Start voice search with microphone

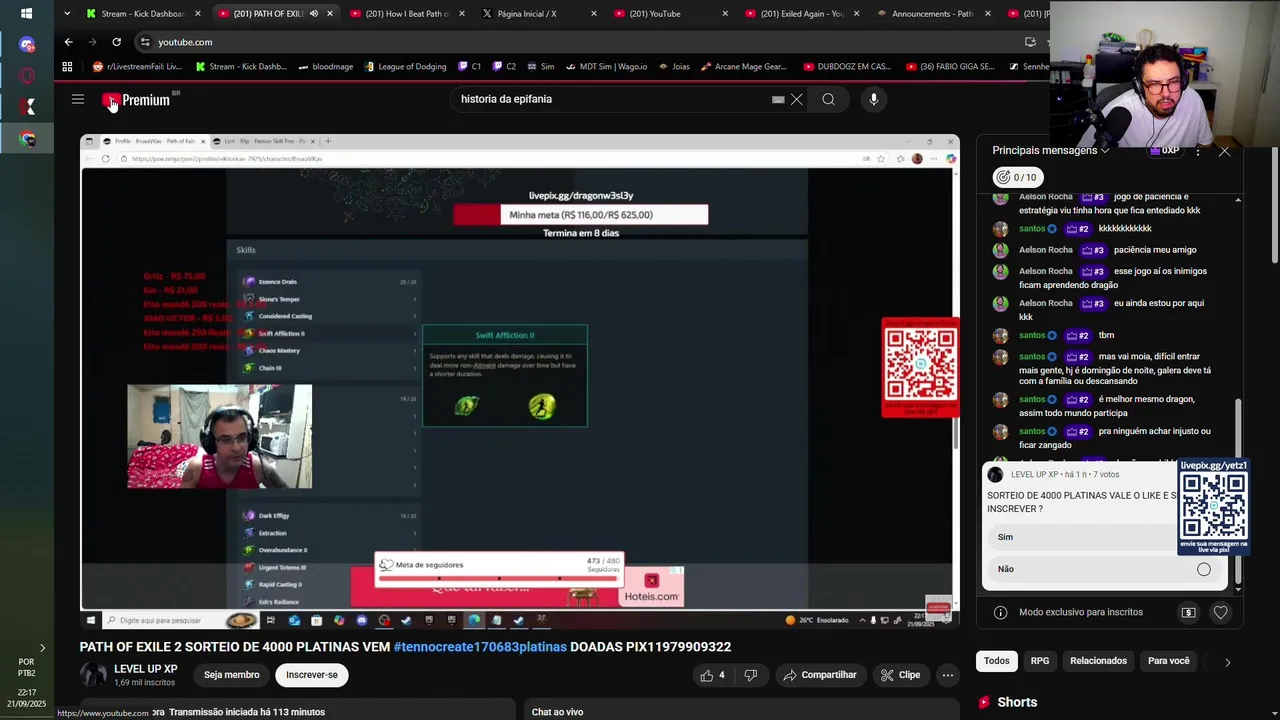[x=873, y=99]
